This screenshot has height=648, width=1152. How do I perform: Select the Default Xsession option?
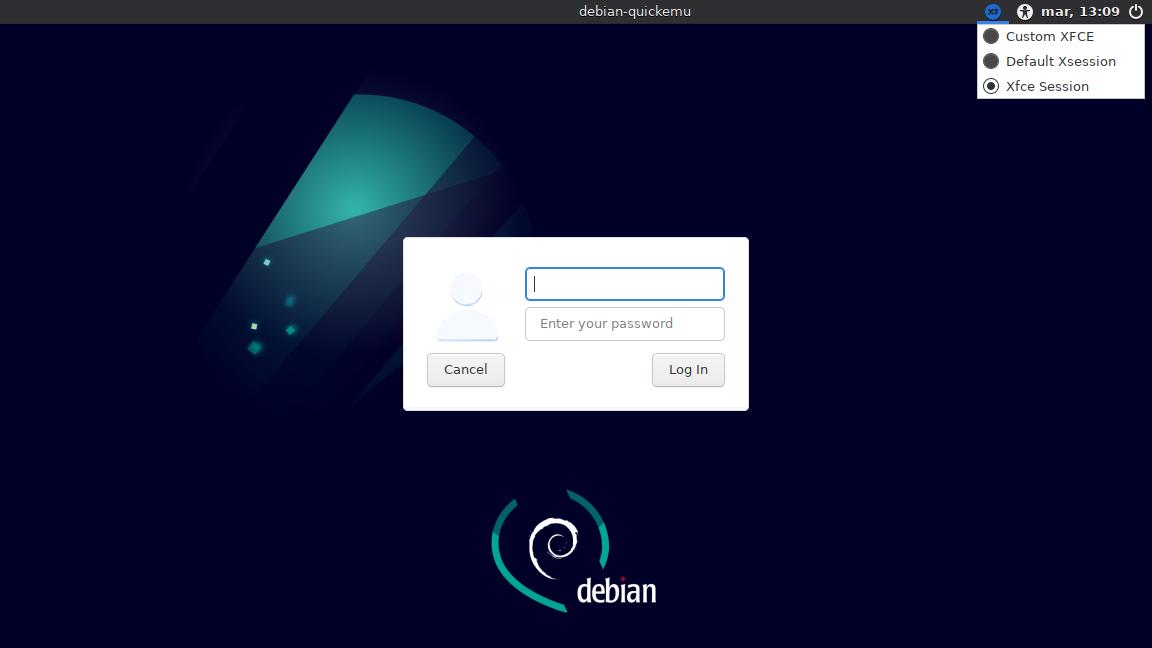click(1060, 61)
